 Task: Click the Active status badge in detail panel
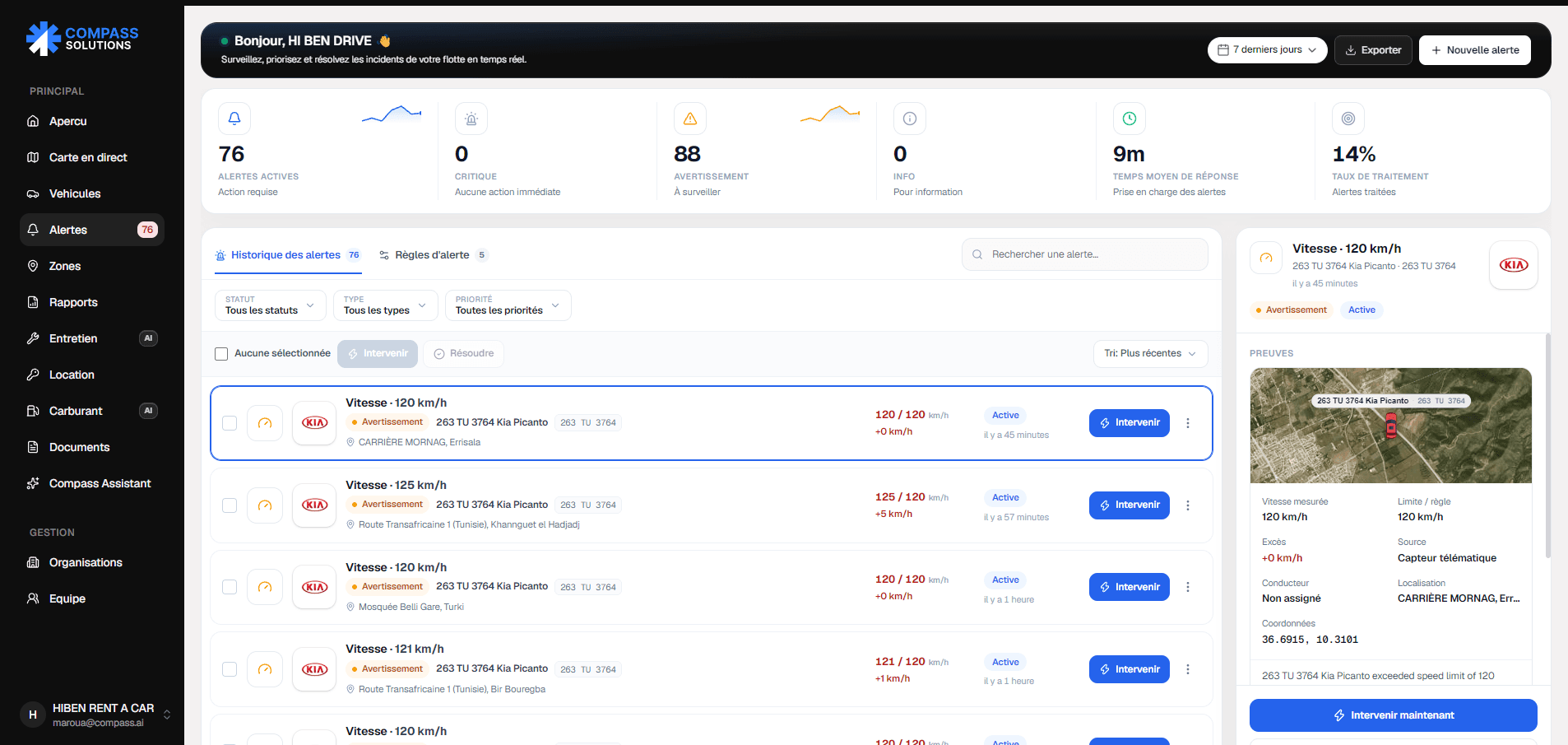point(1362,310)
